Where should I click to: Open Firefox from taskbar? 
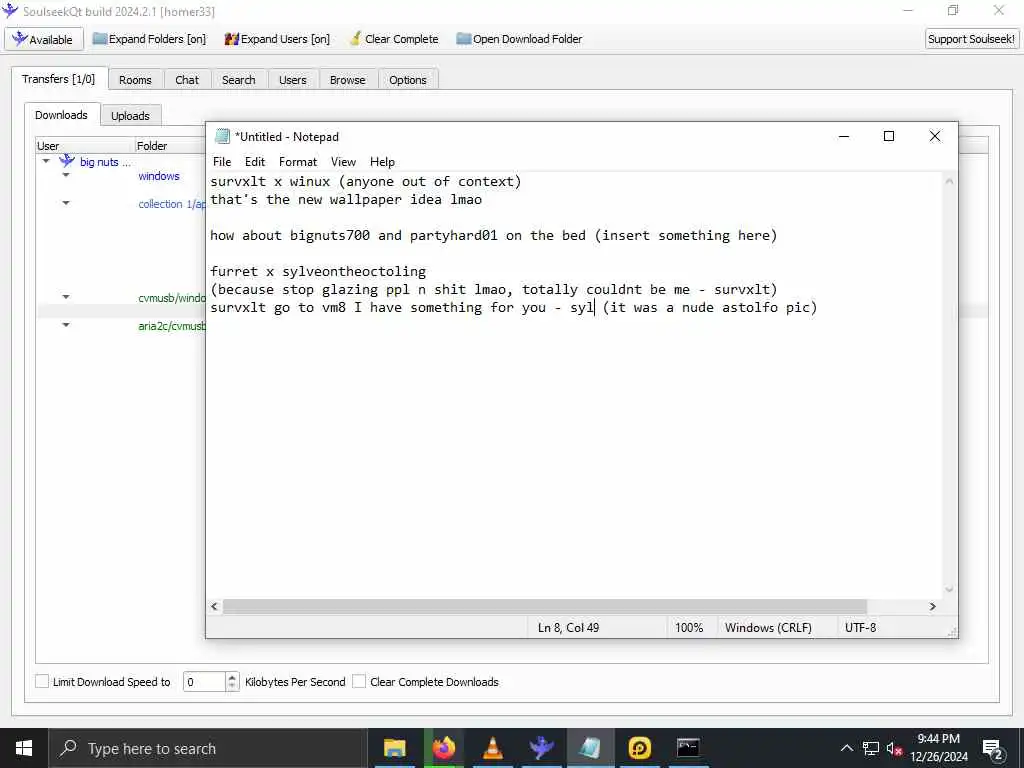(443, 748)
